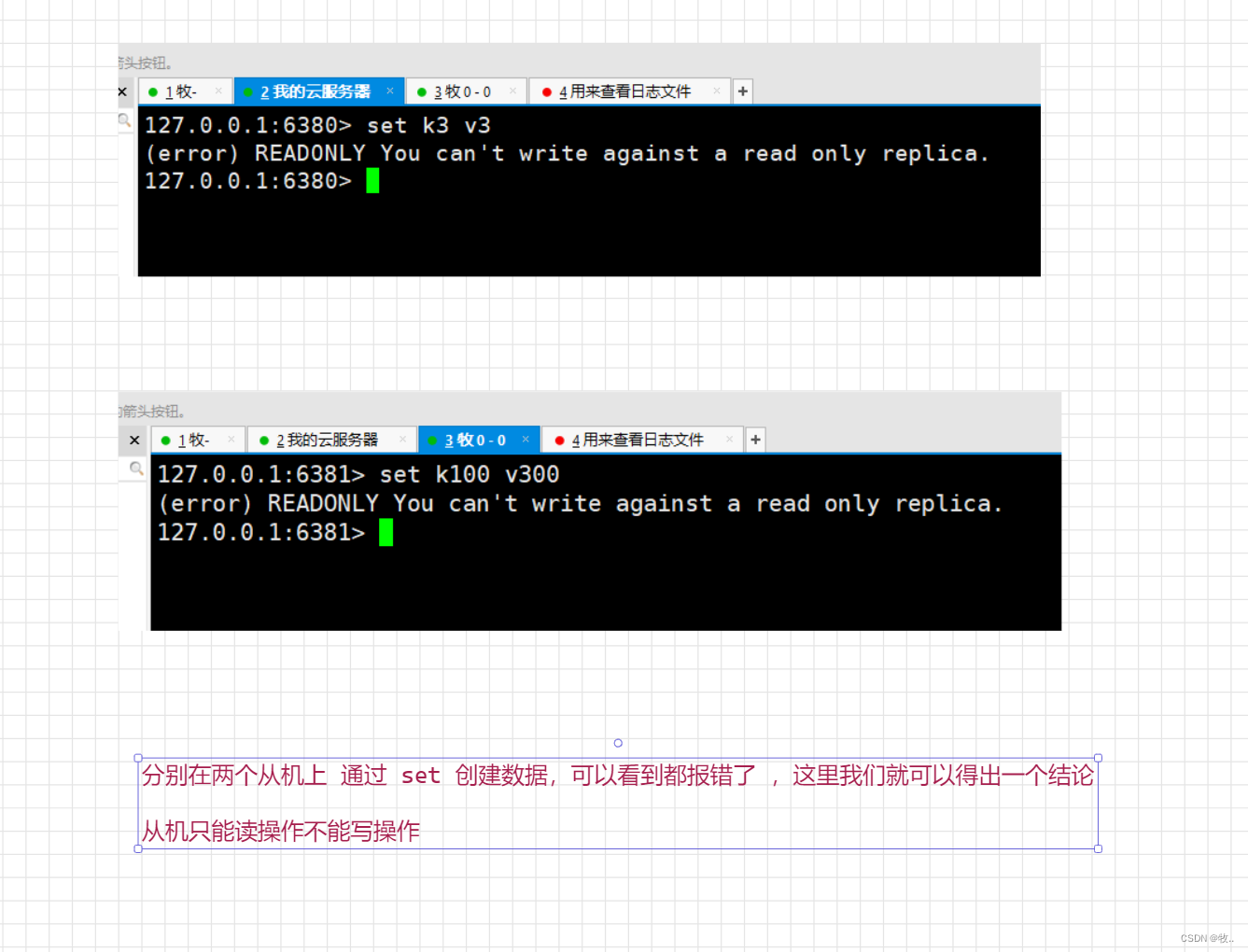This screenshot has width=1248, height=952.
Task: Add new session tab in upper terminal
Action: click(x=743, y=91)
